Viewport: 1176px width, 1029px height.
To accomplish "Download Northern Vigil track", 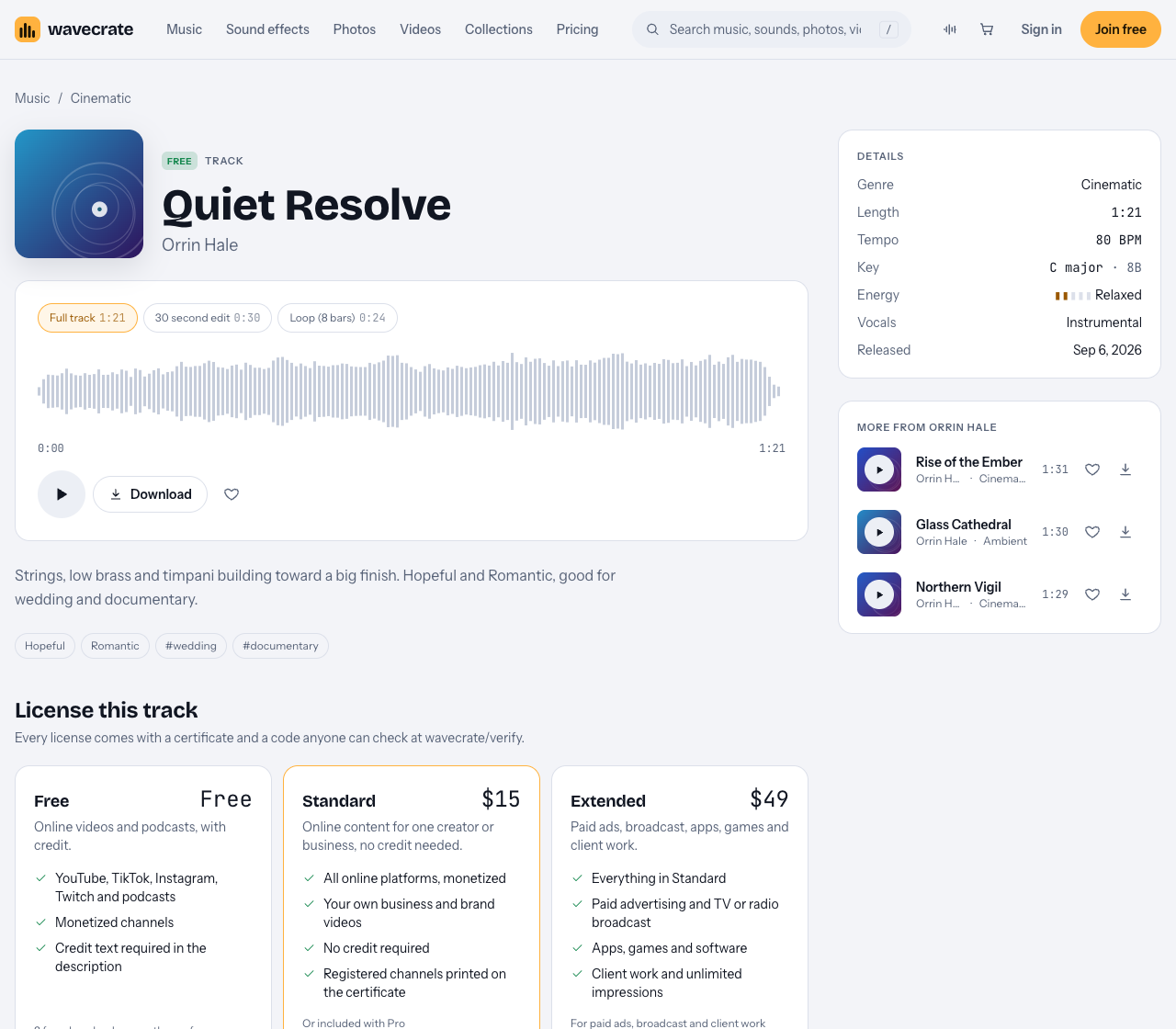I will pos(1125,594).
